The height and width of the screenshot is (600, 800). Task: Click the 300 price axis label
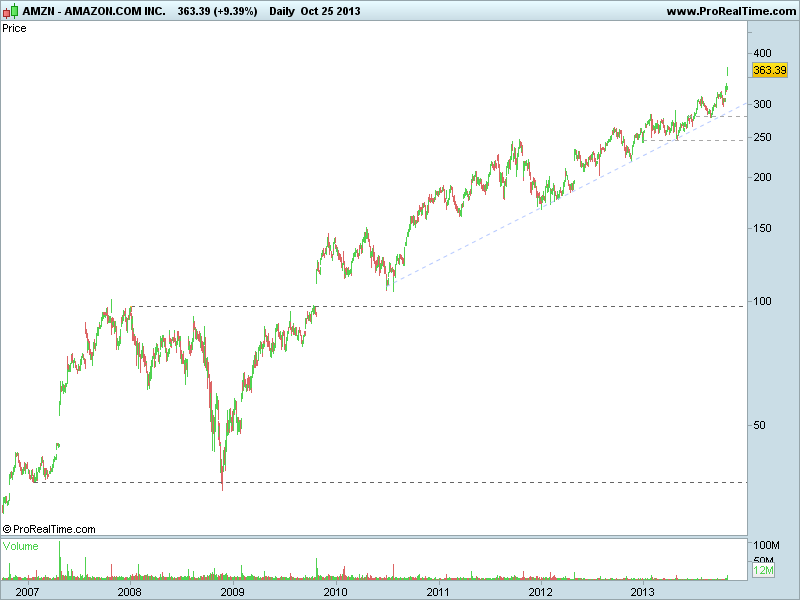coord(762,104)
